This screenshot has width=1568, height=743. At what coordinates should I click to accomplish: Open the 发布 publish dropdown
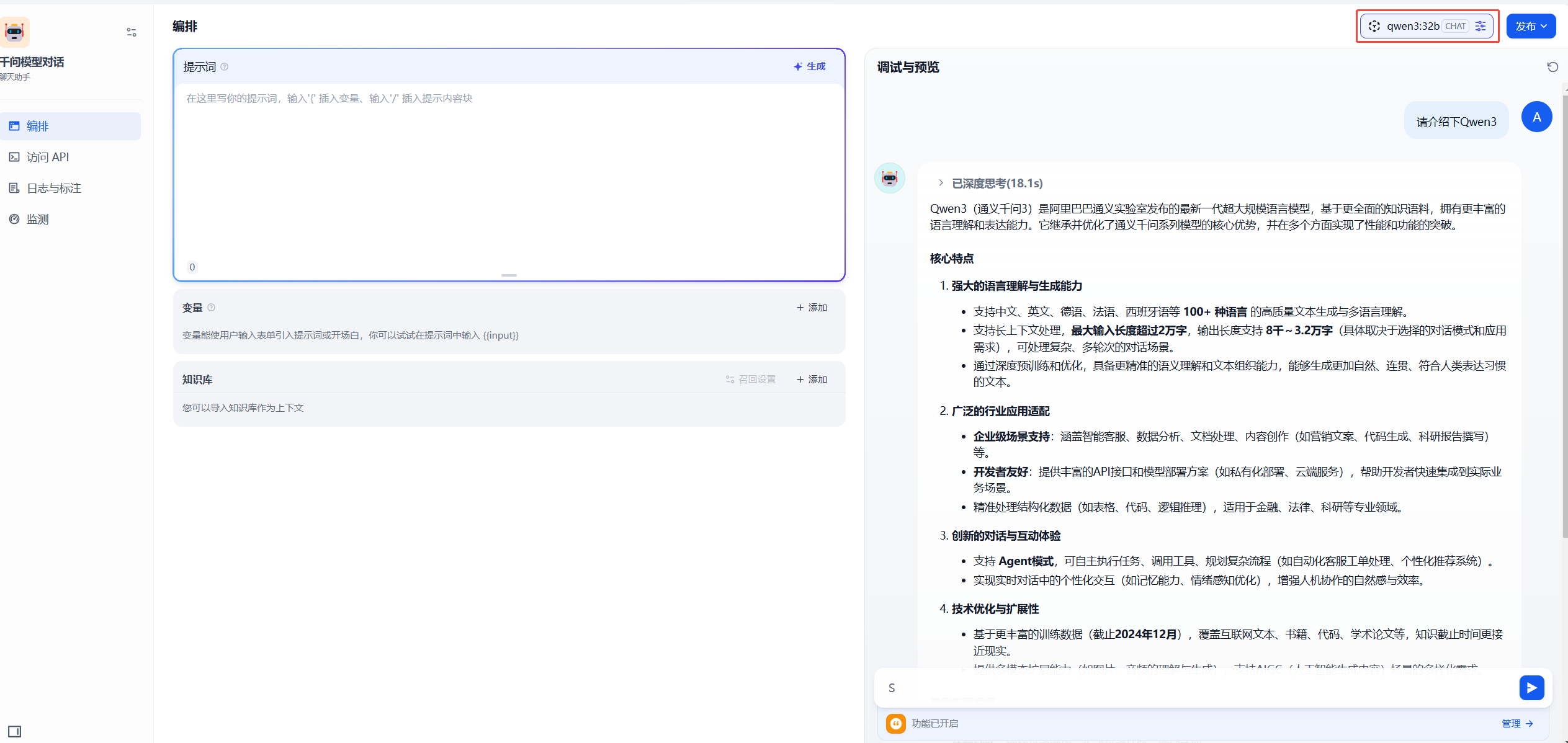pos(1531,26)
